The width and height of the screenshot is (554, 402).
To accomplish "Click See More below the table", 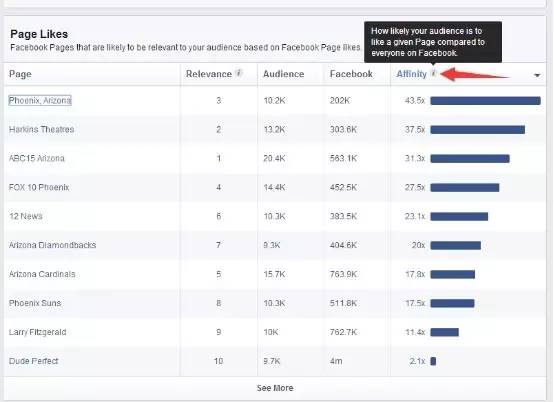I will pos(275,388).
